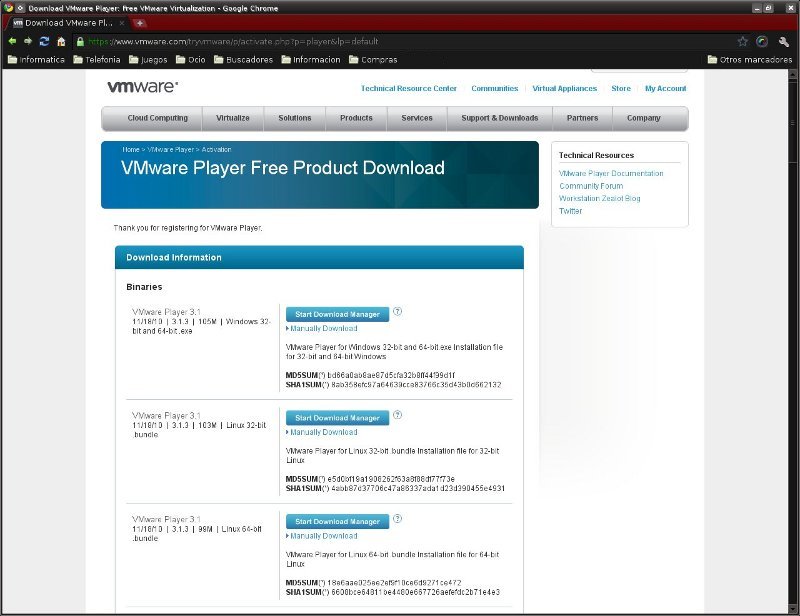Screen dimensions: 800x616
Task: Click the circular extension icon next to the star
Action: click(762, 41)
